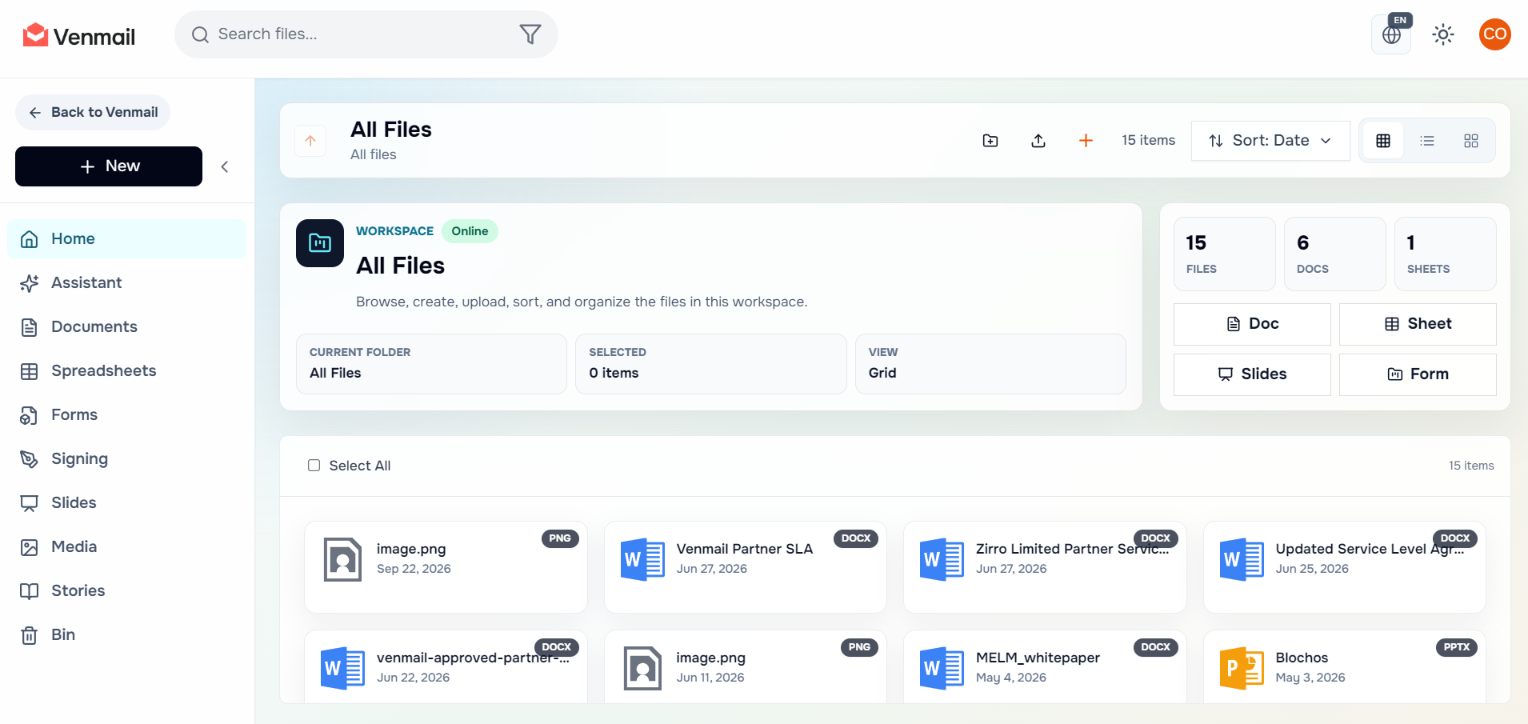Click the orange plus add icon
This screenshot has width=1528, height=724.
(1086, 141)
